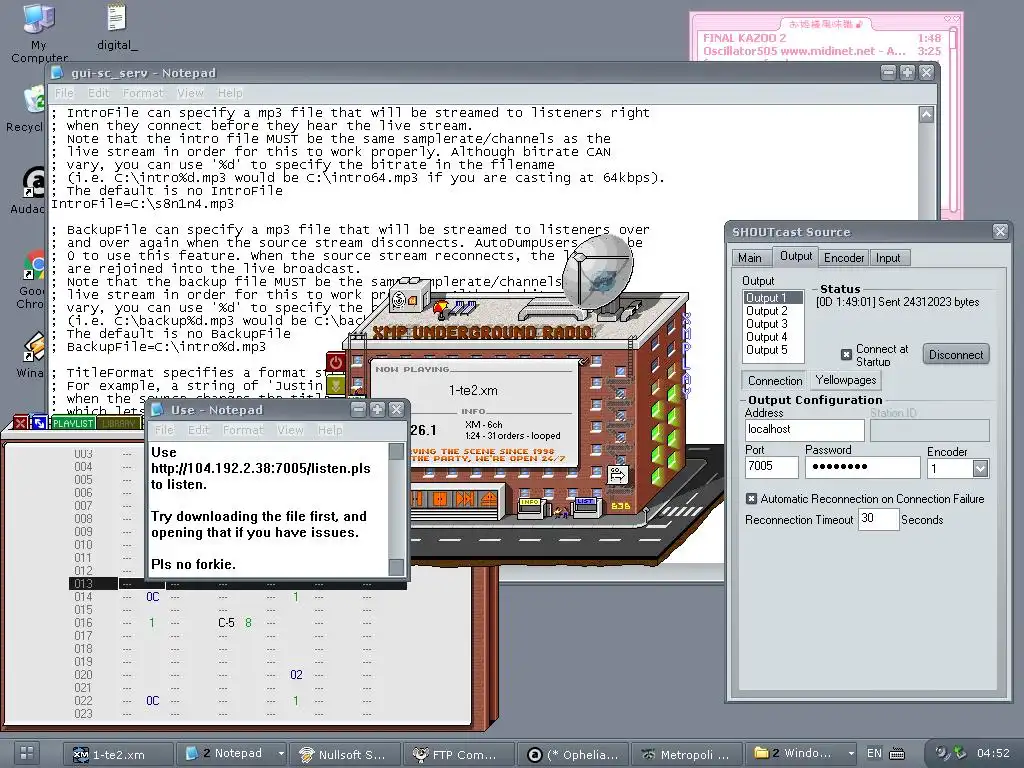Switch to the green PLAYLIST tab
This screenshot has width=1024, height=768.
73,423
